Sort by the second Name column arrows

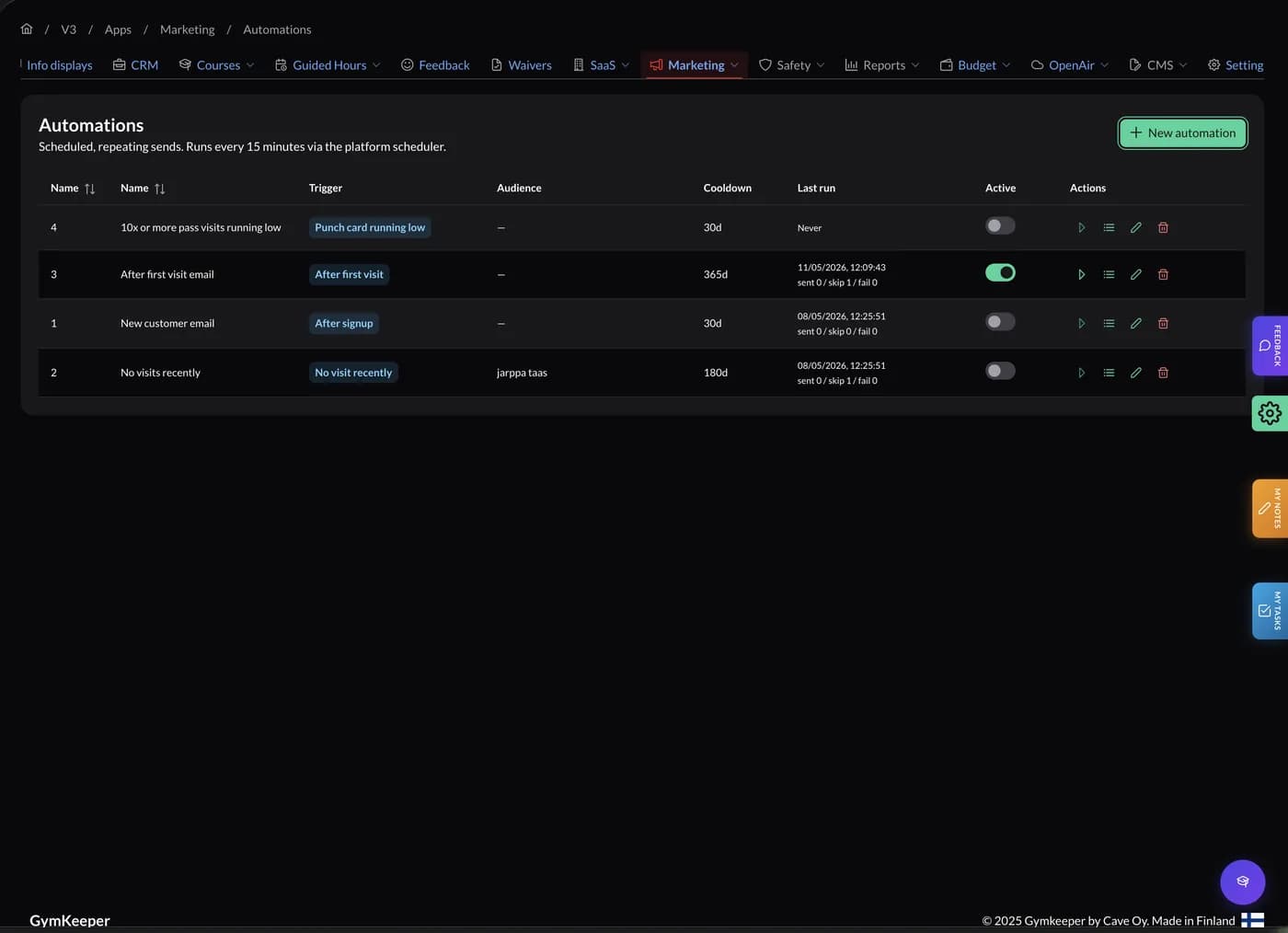[x=159, y=189]
